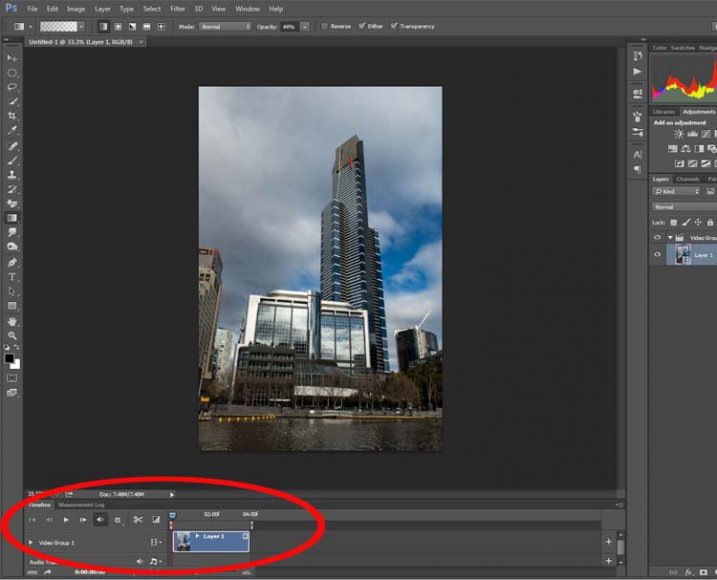Open the Filter menu

pyautogui.click(x=177, y=8)
